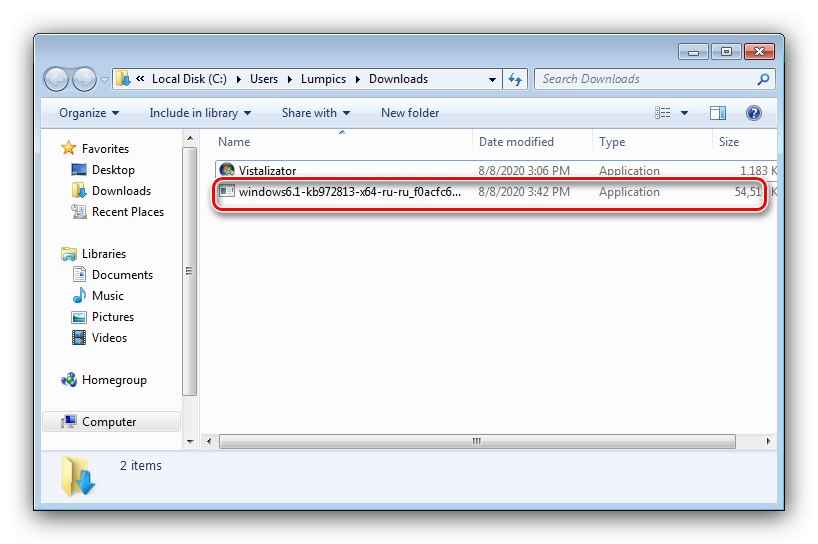Click navigation pane scrollbar up arrow
The image size is (818, 544).
190,139
